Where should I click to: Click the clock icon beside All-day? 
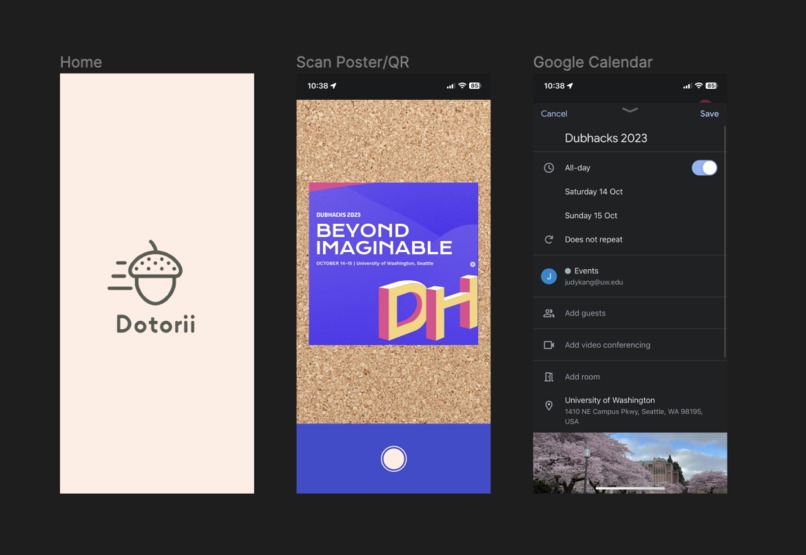coord(548,168)
